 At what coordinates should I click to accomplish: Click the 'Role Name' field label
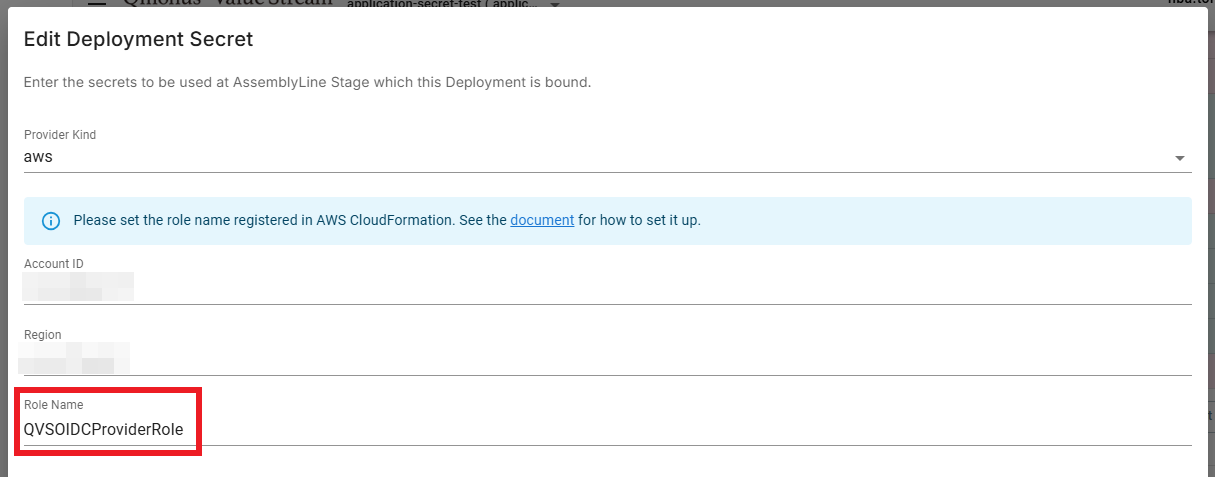click(54, 405)
